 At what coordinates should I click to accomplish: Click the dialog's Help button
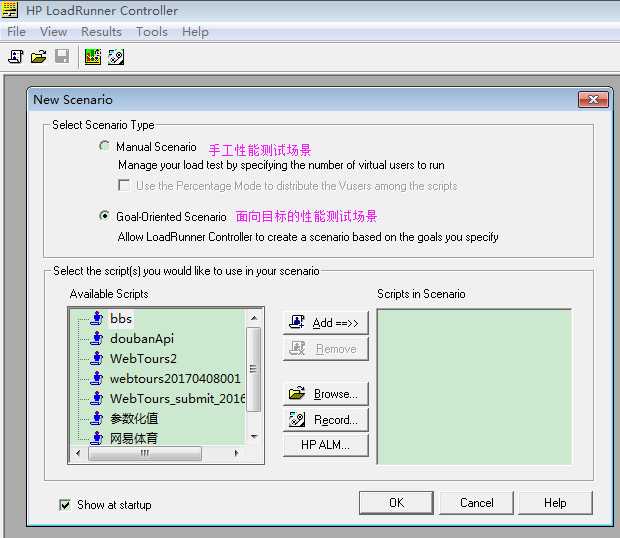point(556,503)
